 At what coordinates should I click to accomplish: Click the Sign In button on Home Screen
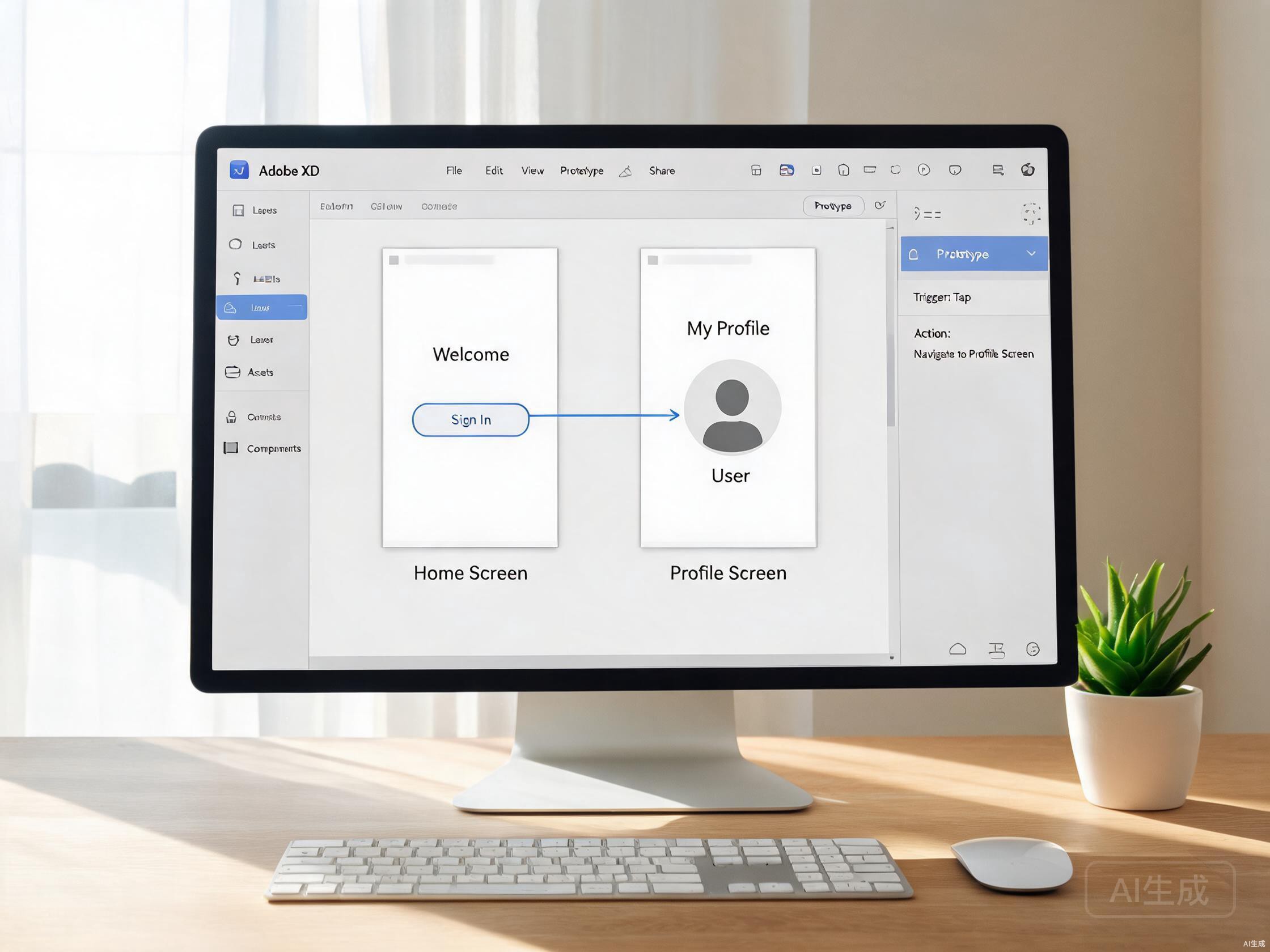[x=470, y=419]
